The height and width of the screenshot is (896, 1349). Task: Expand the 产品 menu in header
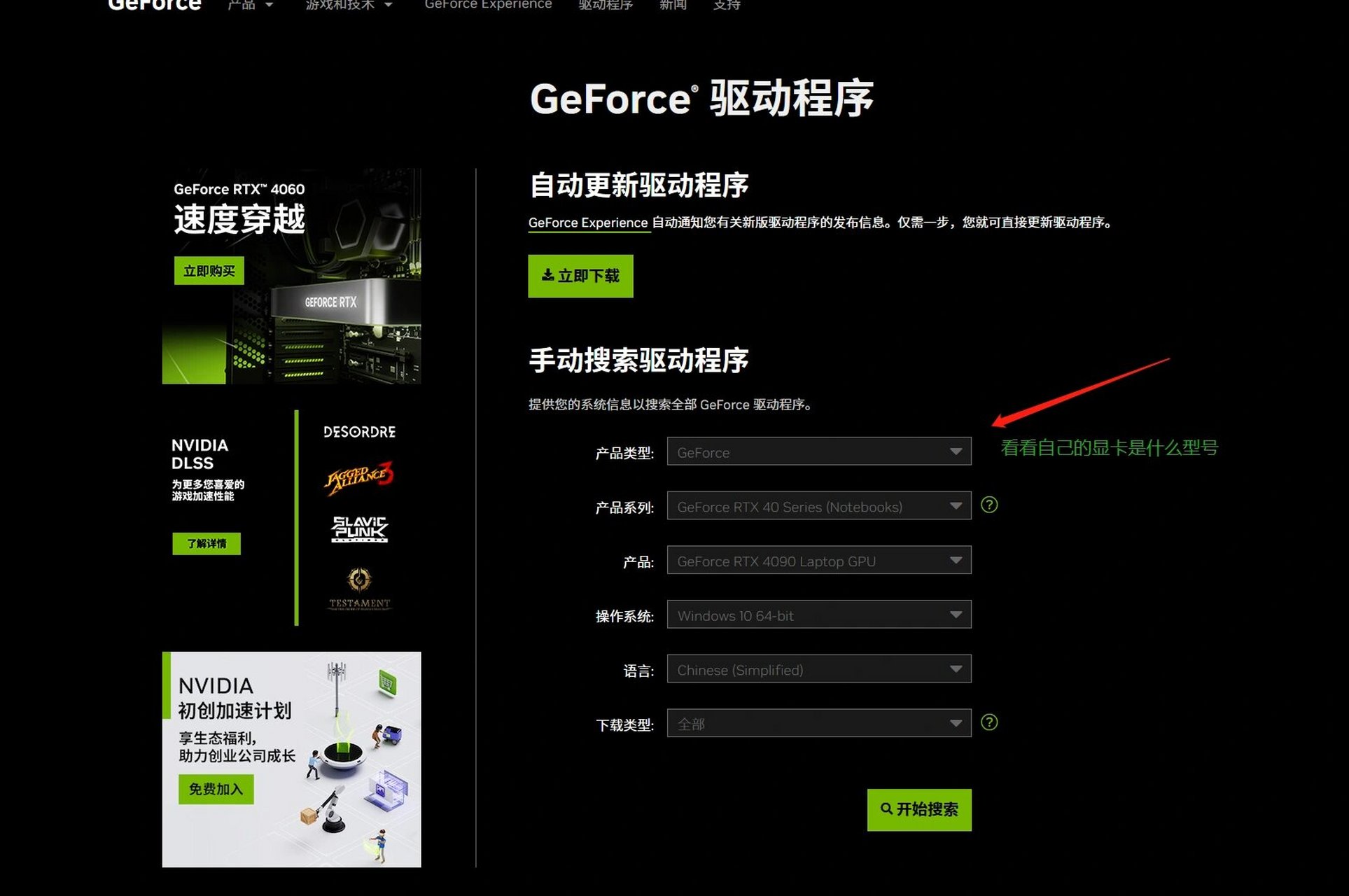click(250, 5)
